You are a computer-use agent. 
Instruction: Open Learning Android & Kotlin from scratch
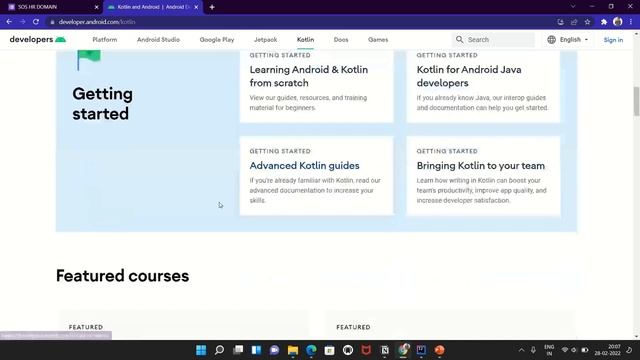point(309,76)
